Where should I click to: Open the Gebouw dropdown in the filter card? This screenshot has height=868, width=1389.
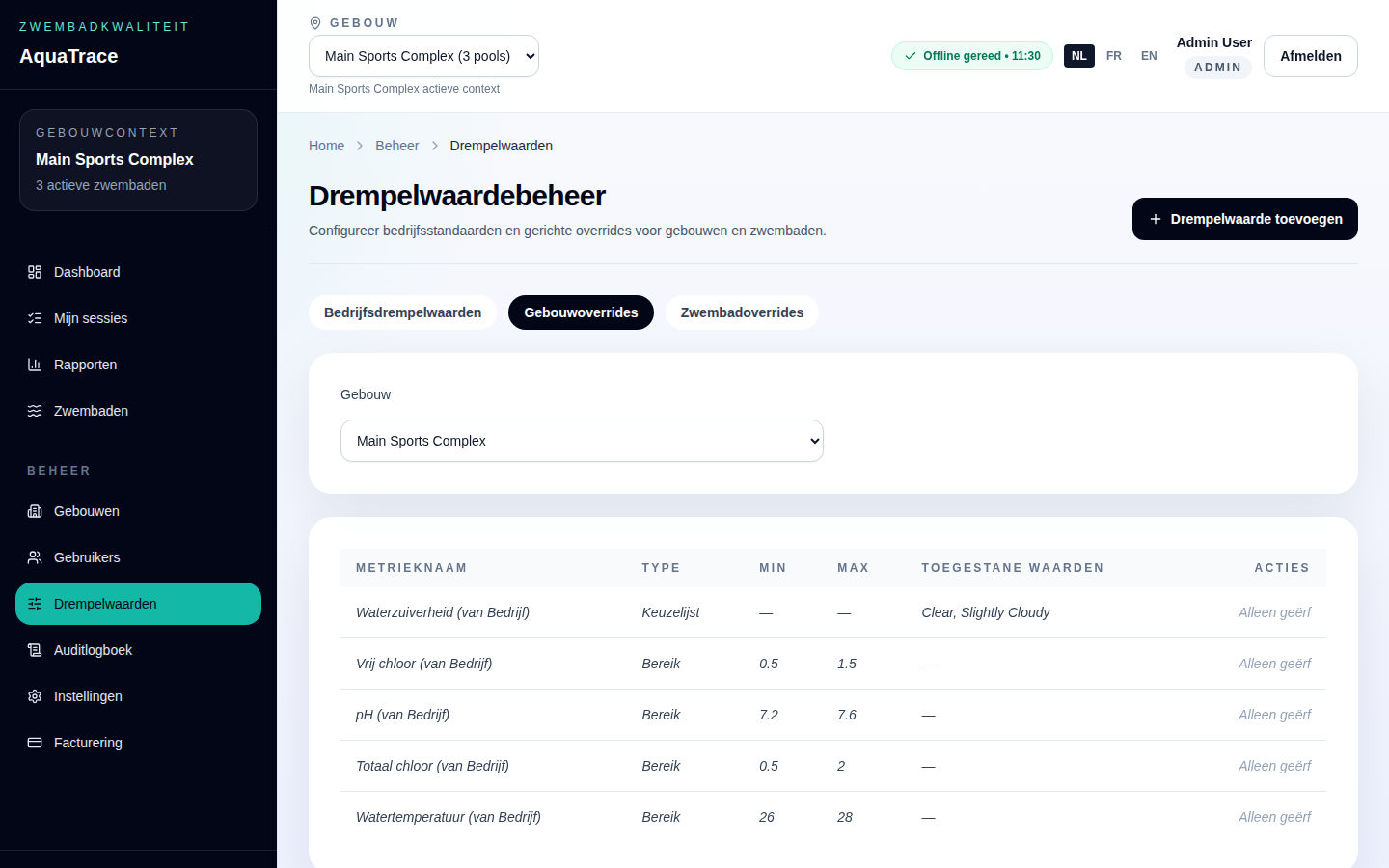[582, 441]
